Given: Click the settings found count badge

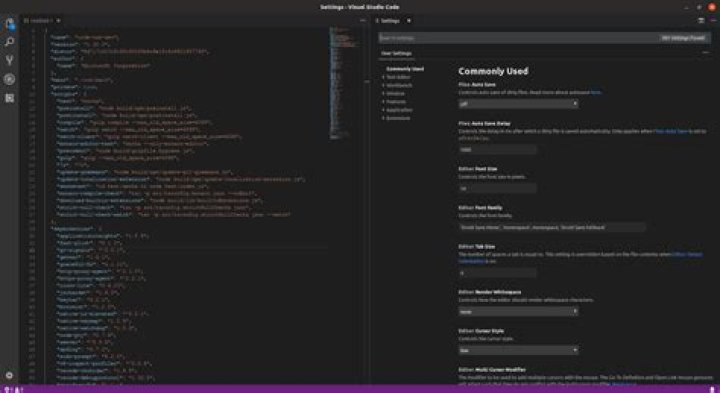Looking at the screenshot, I should [683, 38].
